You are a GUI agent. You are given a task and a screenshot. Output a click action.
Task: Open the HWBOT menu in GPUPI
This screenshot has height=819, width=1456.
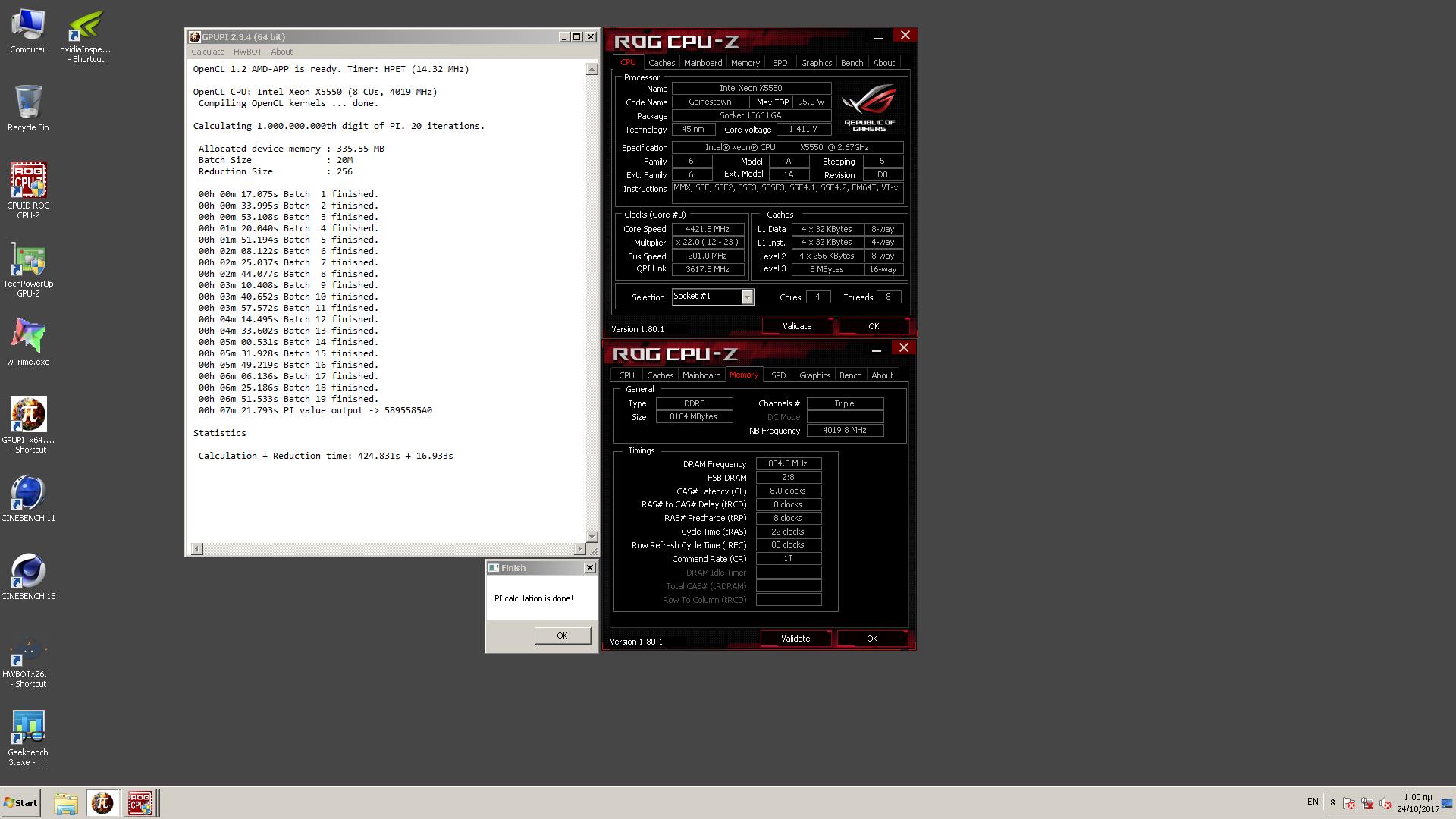(x=247, y=52)
